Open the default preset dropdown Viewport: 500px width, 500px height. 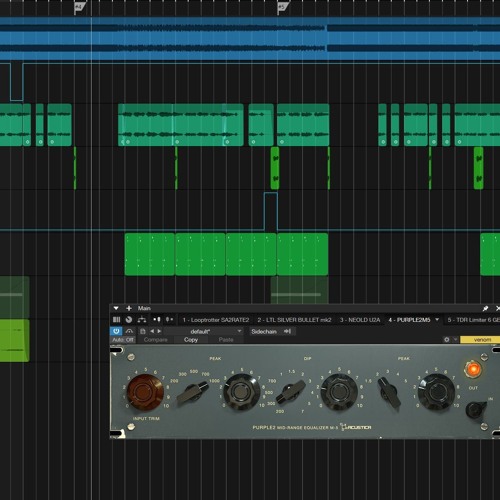(x=204, y=331)
